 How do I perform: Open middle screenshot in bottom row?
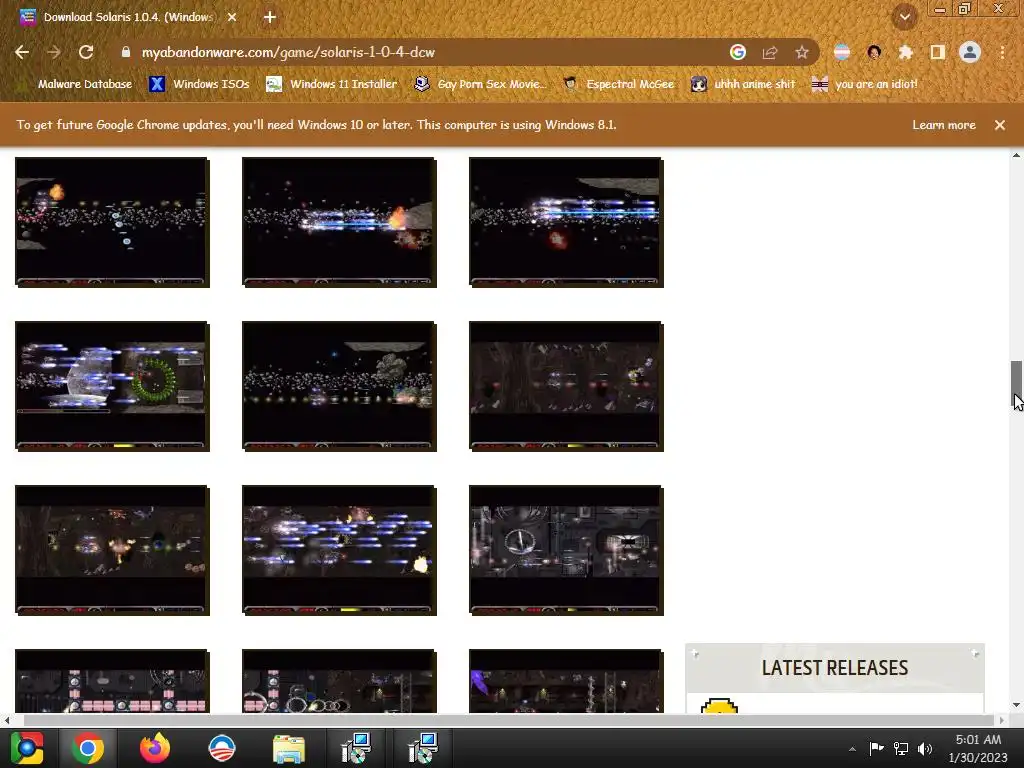click(339, 680)
